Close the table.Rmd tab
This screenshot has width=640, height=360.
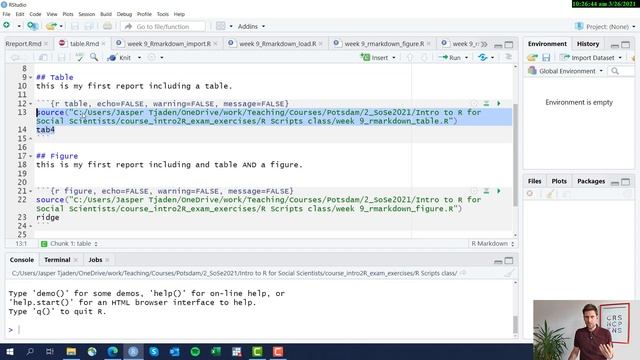104,44
